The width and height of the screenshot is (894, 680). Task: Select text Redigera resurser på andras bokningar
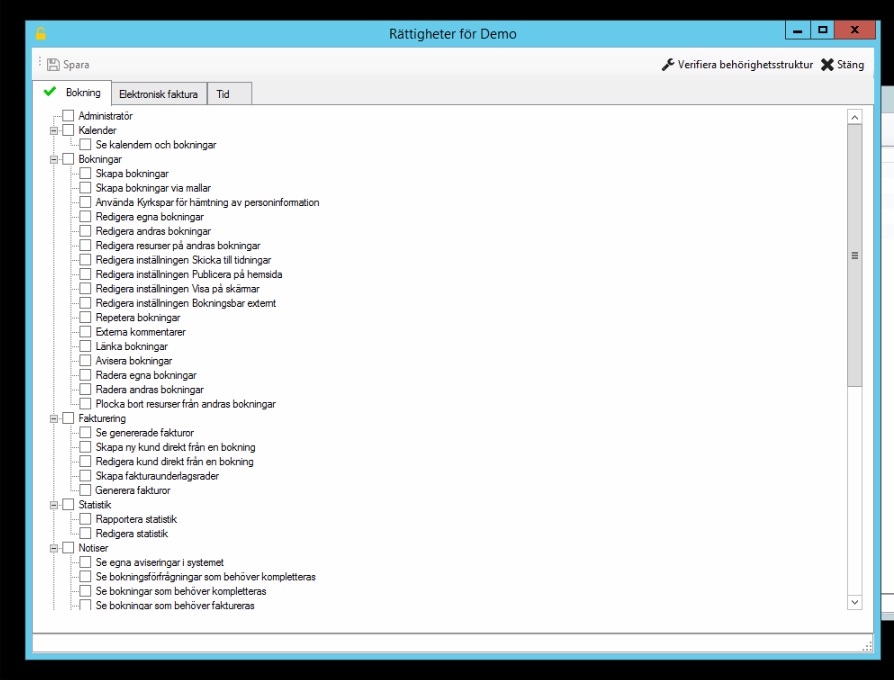[x=178, y=246]
